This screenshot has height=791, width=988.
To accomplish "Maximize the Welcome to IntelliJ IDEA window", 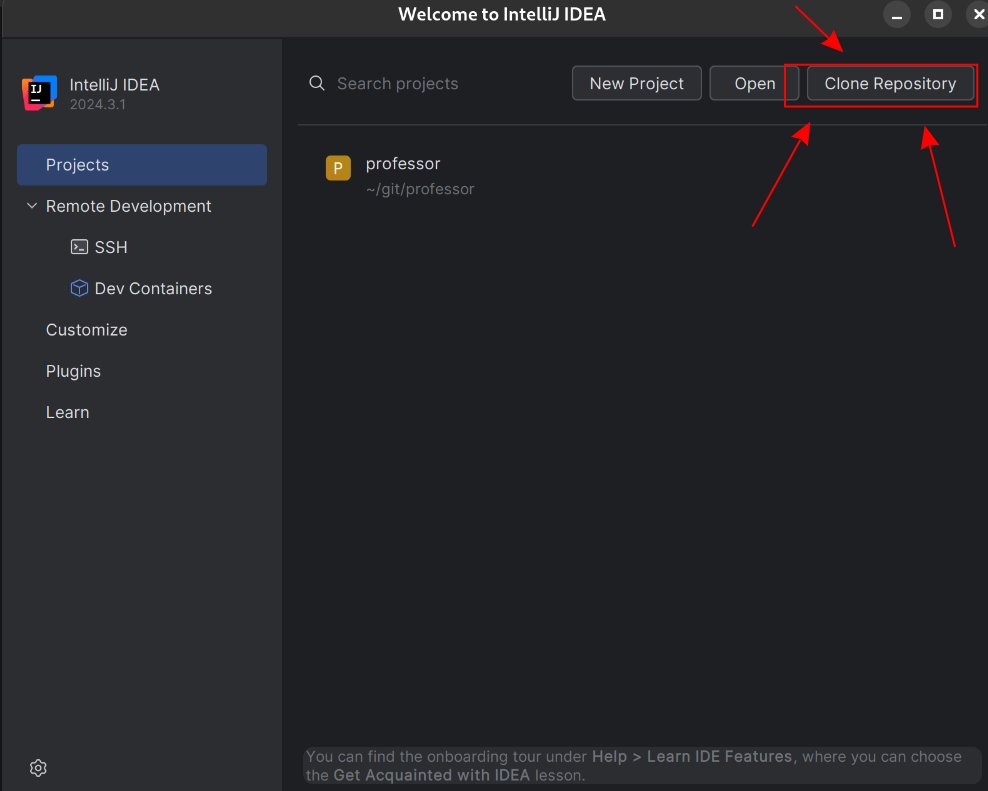I will point(938,14).
